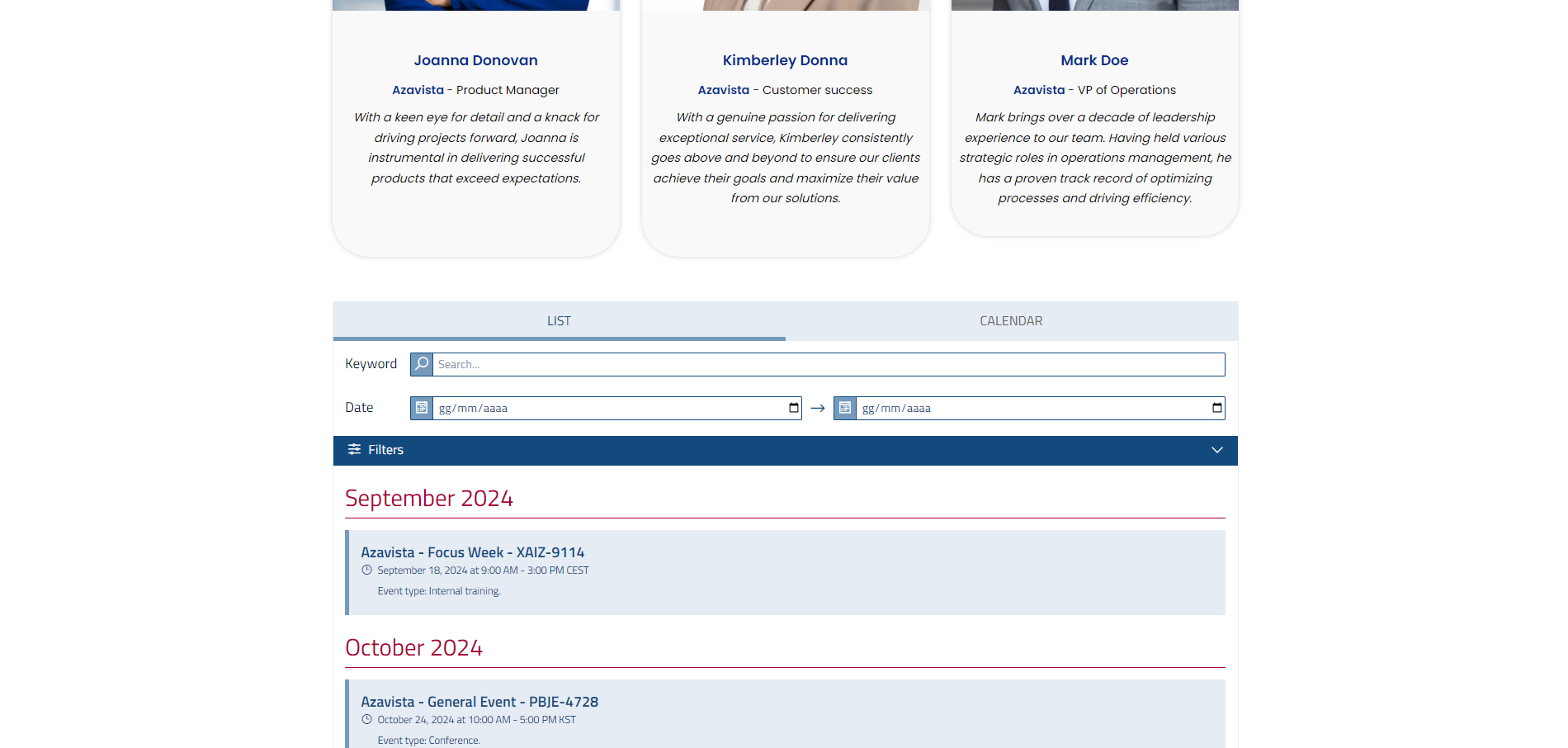Click clock icon of General Event
1568x748 pixels.
tap(366, 720)
